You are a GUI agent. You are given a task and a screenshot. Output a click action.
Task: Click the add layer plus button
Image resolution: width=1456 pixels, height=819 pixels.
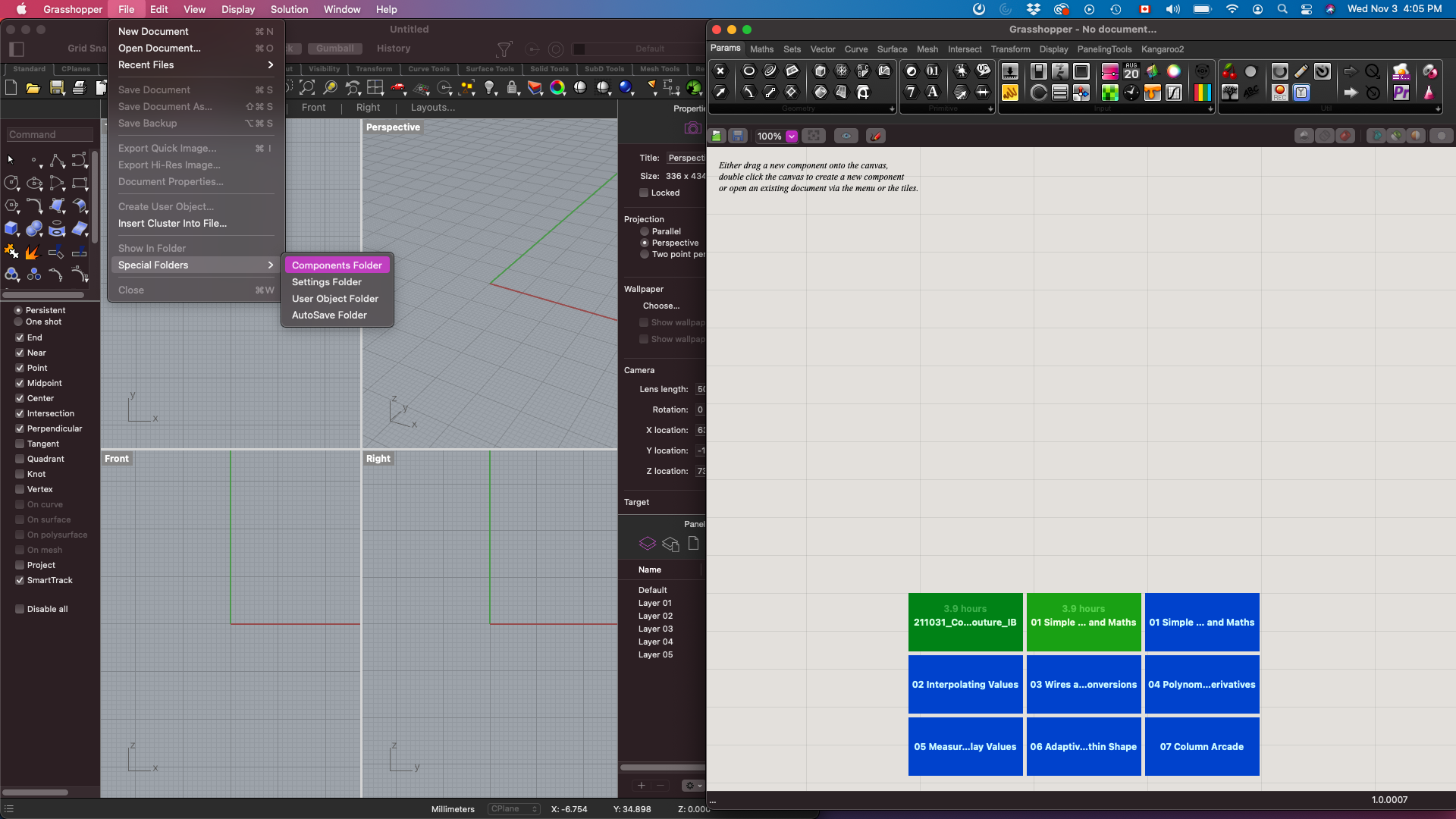[642, 786]
